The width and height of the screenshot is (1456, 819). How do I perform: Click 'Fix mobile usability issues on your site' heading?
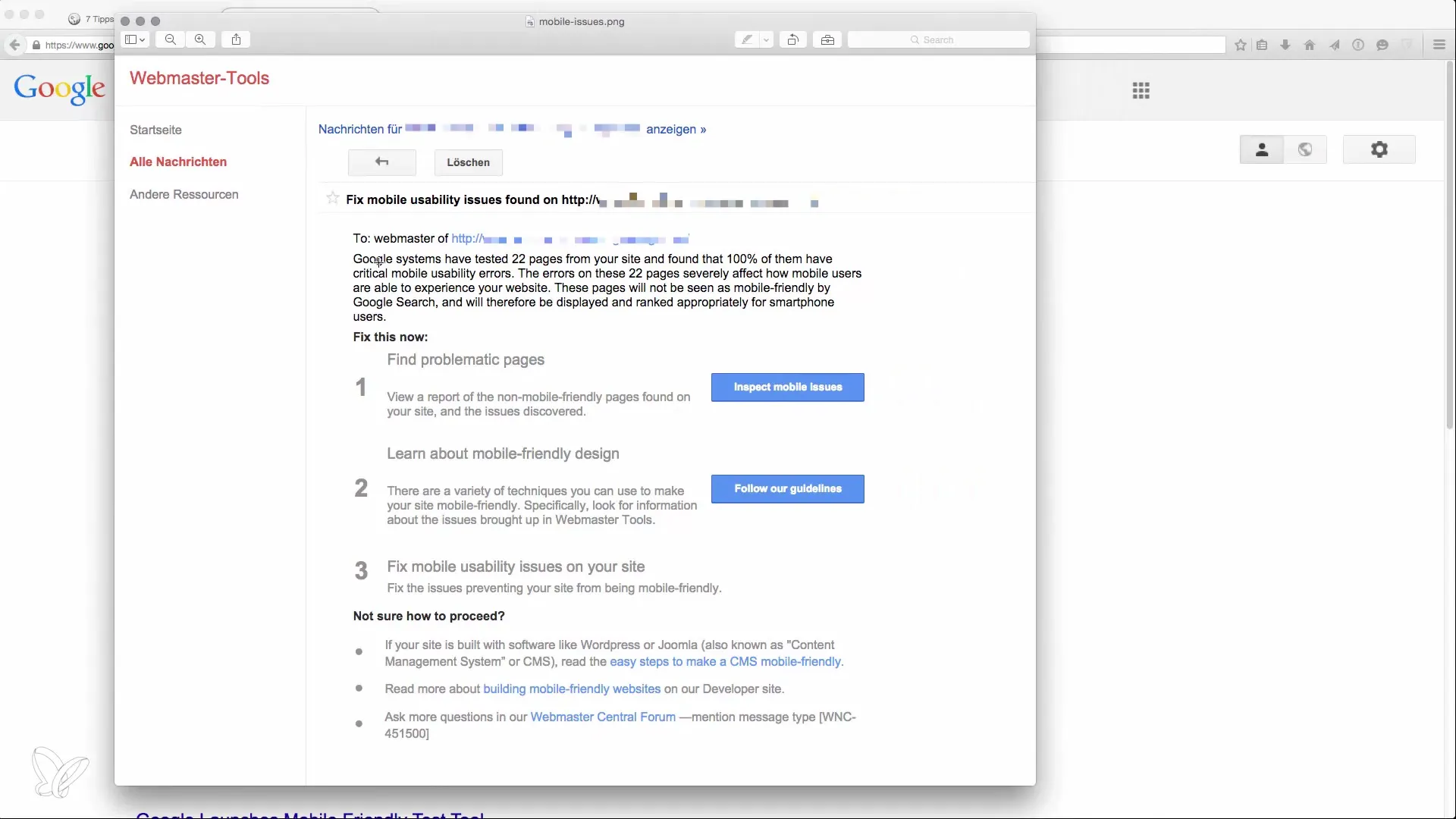[x=516, y=566]
